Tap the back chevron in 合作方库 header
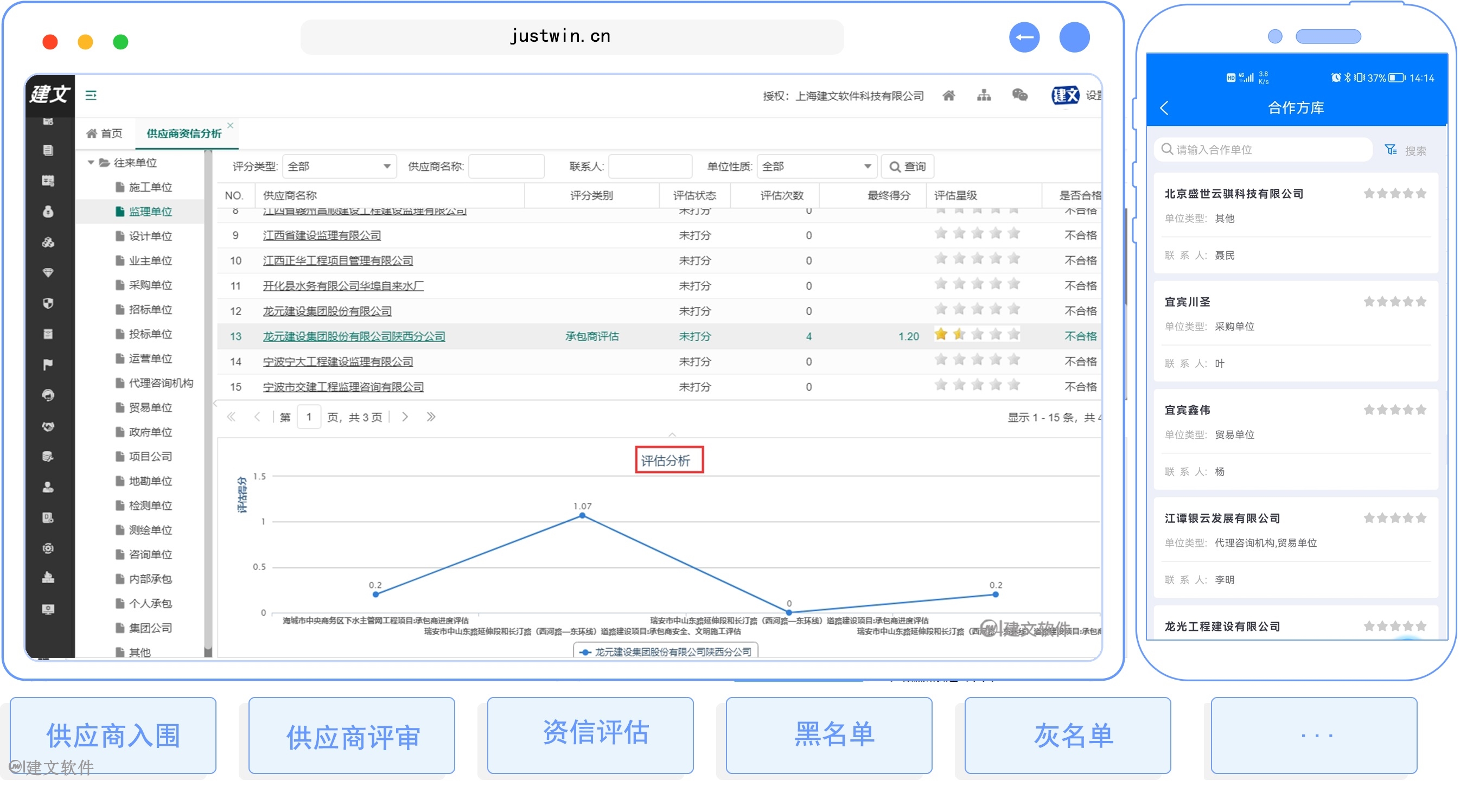The image size is (1473, 812). (x=1165, y=107)
